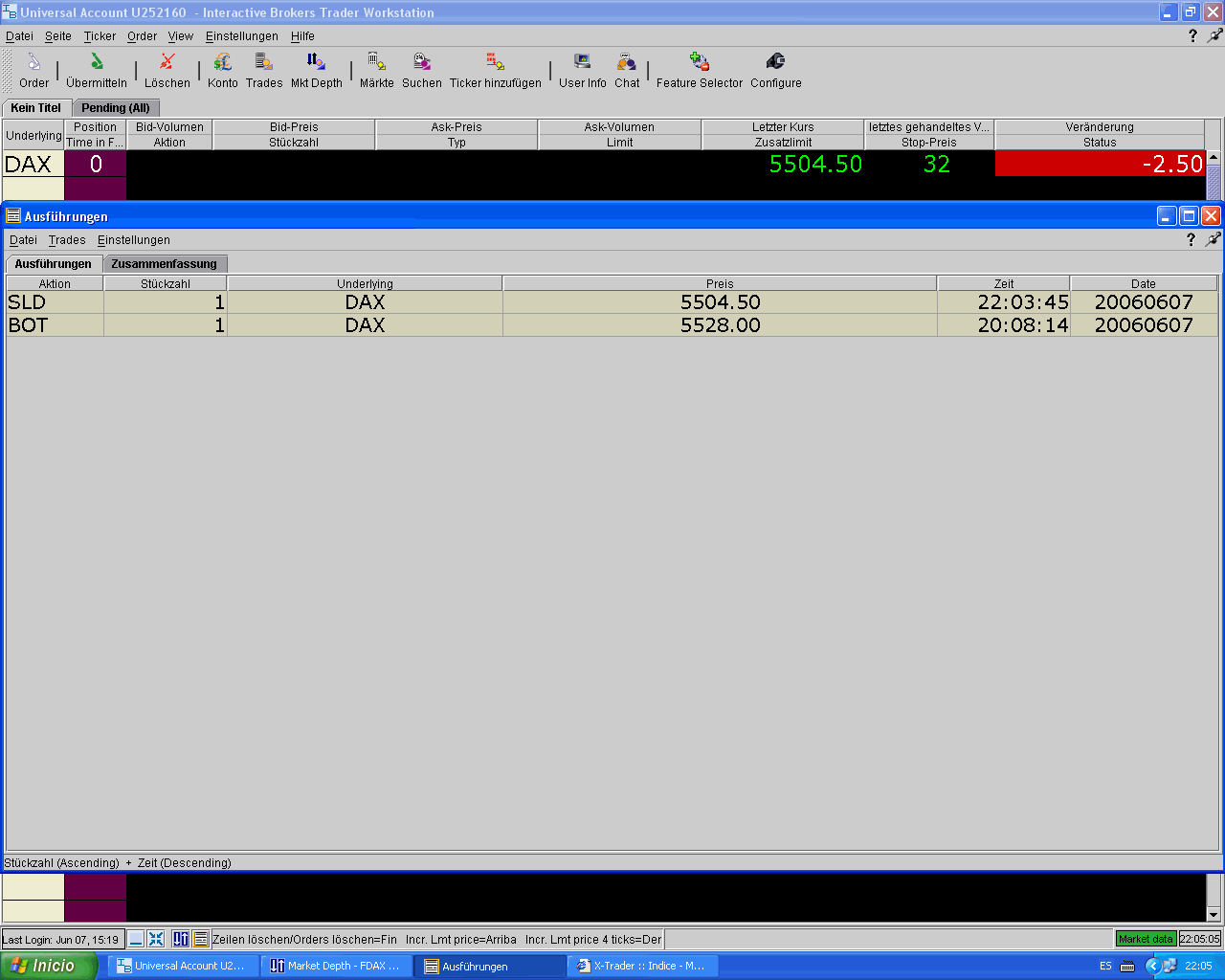Click the Übermitteln (transmit) toolbar icon
The width and height of the screenshot is (1225, 980).
97,71
